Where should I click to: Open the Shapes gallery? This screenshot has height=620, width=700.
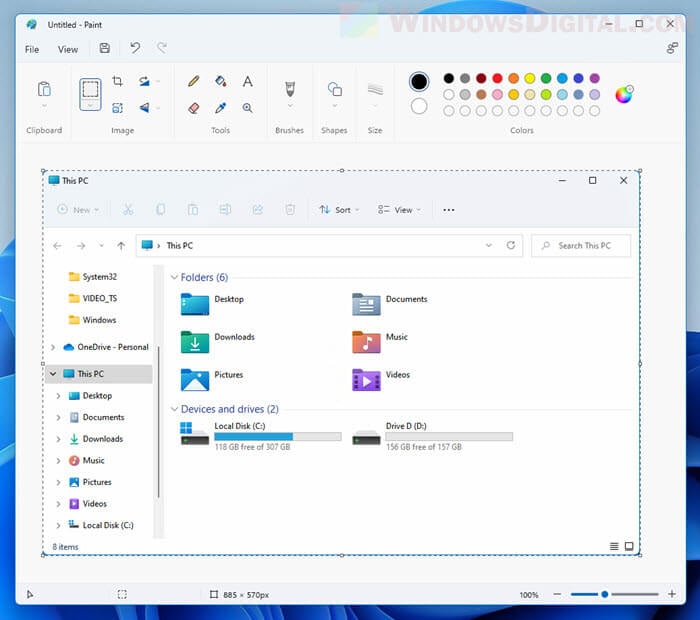click(x=334, y=89)
